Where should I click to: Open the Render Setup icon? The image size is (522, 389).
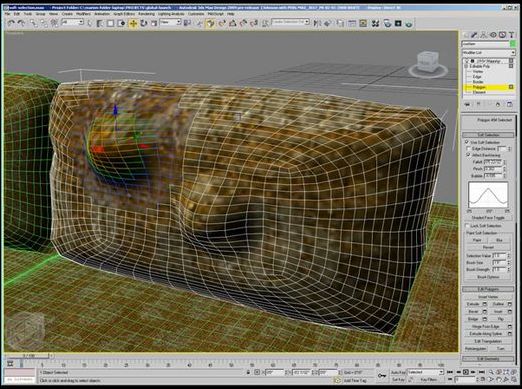point(387,23)
